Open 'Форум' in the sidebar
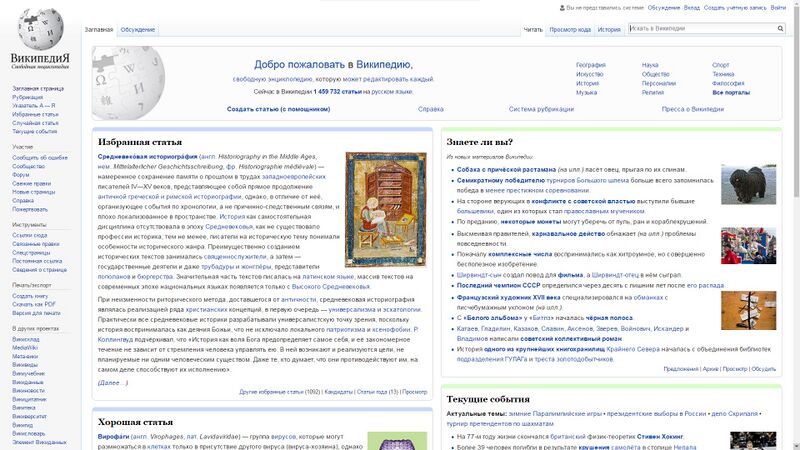Screen dimensions: 800x450 20,175
